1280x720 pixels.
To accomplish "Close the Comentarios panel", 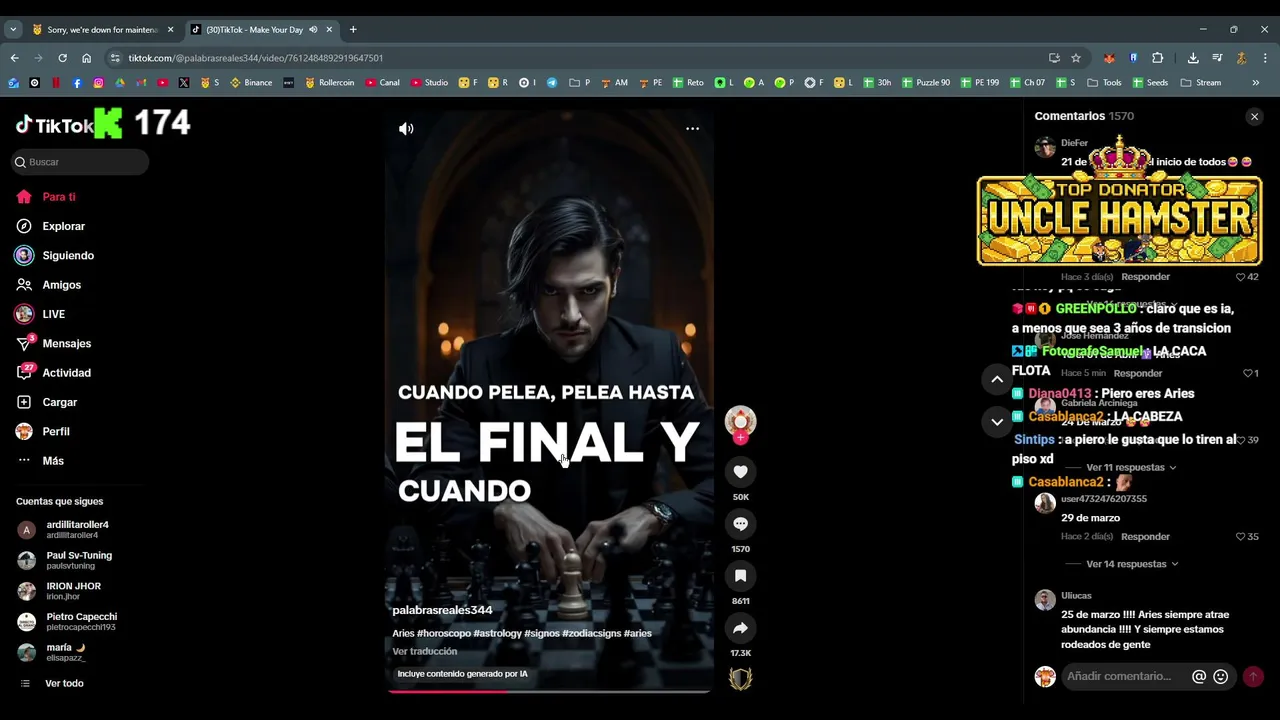I will [x=1254, y=117].
